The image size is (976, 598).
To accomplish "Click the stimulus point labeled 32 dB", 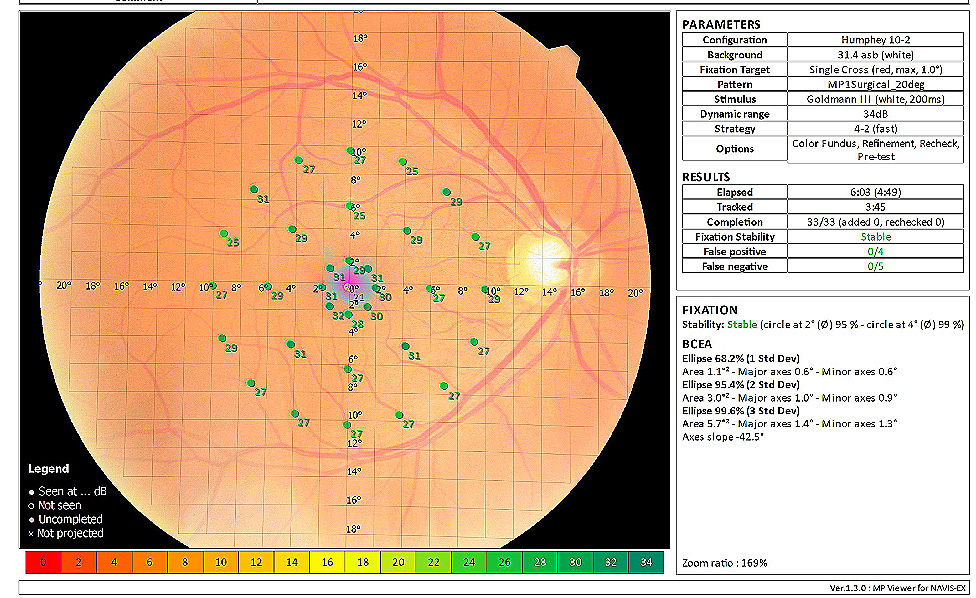I will 330,306.
